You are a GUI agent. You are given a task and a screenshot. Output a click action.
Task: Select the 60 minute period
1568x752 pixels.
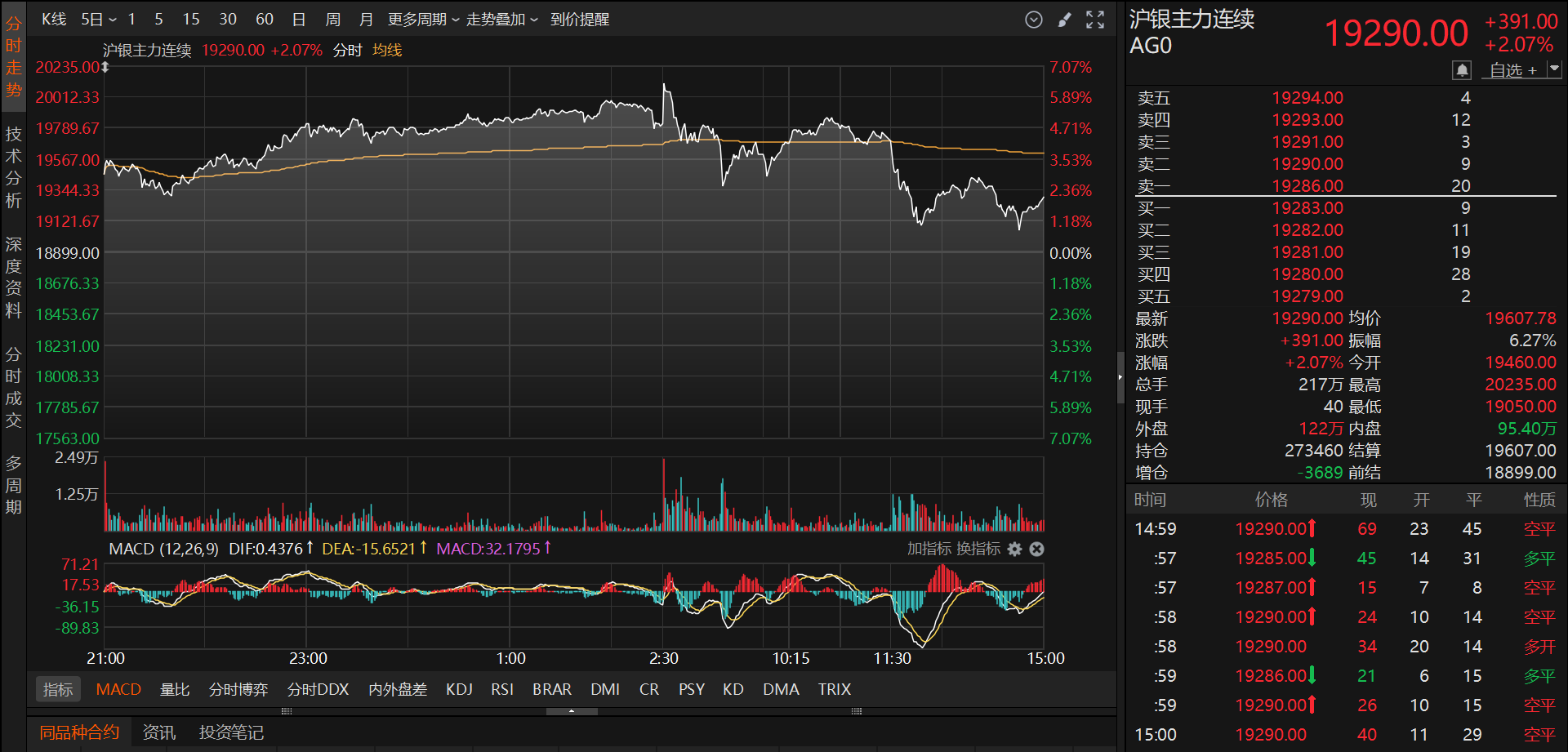click(x=265, y=19)
